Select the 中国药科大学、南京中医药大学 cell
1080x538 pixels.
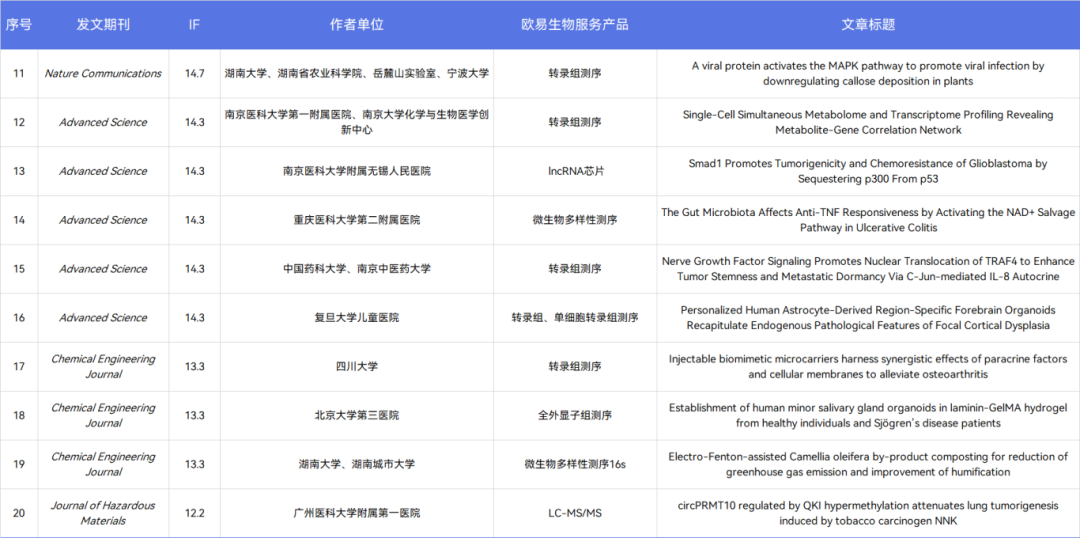357,269
